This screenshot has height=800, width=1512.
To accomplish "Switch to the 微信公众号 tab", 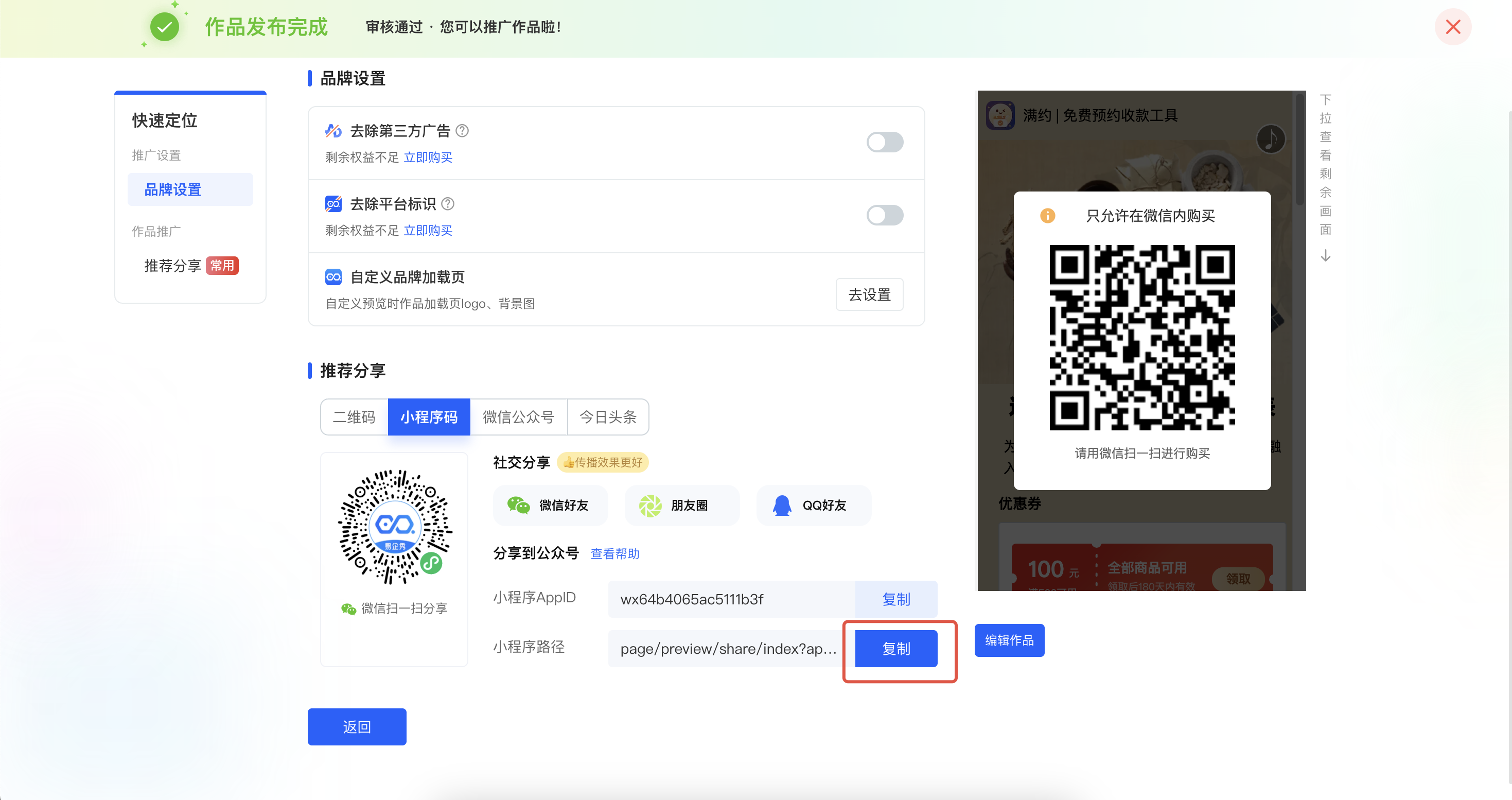I will [x=518, y=416].
